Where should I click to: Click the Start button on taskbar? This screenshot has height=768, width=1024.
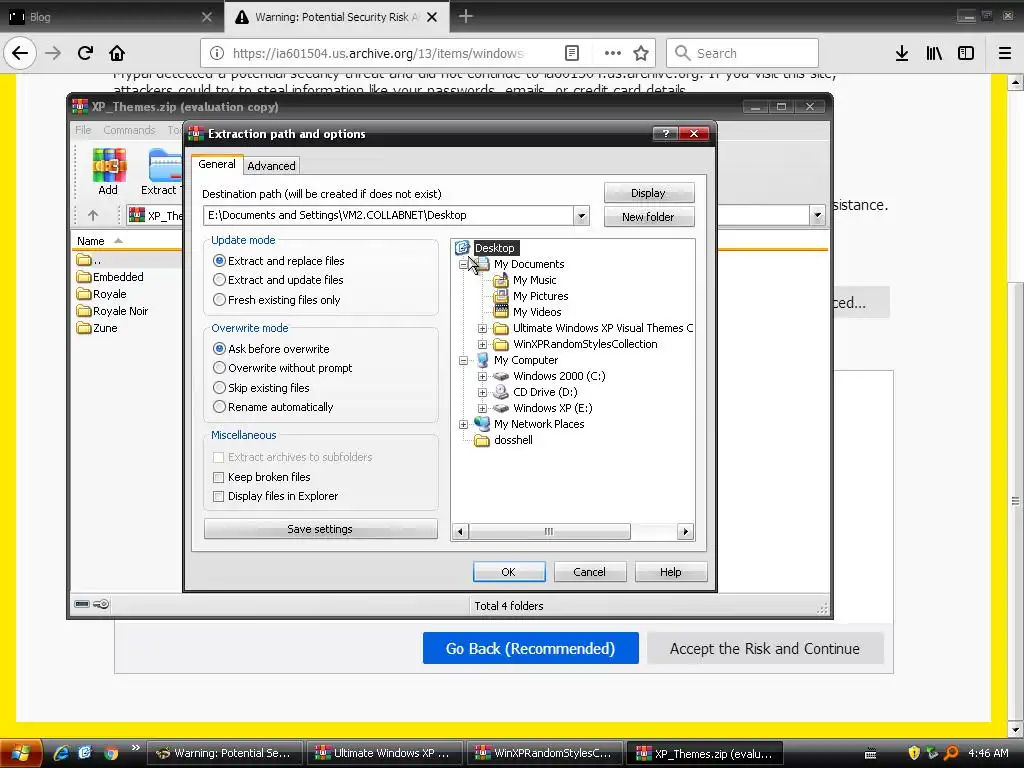pyautogui.click(x=21, y=753)
